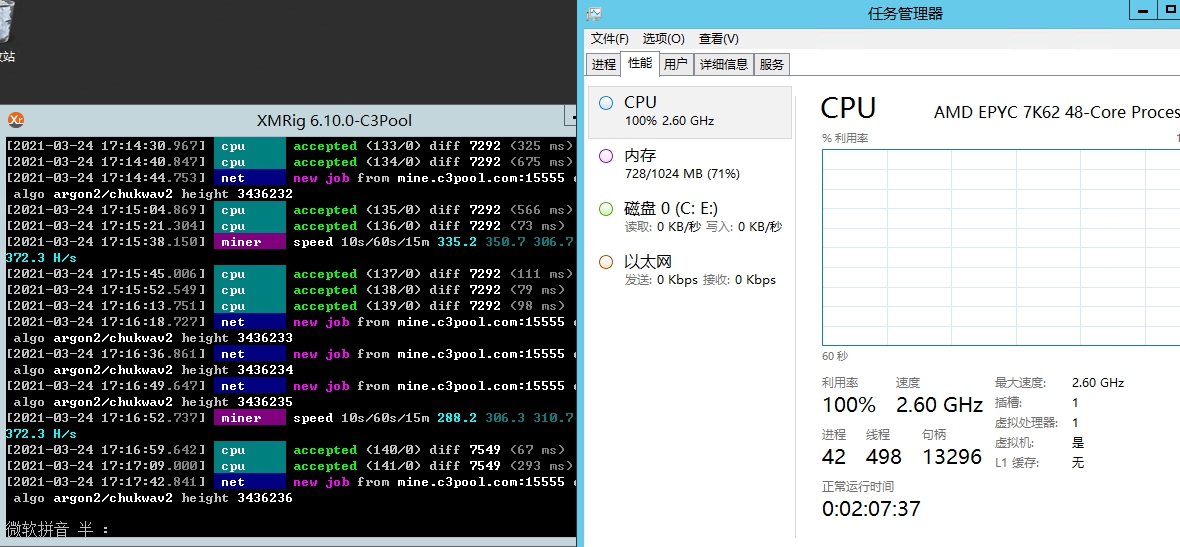Image resolution: width=1180 pixels, height=547 pixels.
Task: Click the uptime value 0:02:07:37
Action: click(x=871, y=509)
